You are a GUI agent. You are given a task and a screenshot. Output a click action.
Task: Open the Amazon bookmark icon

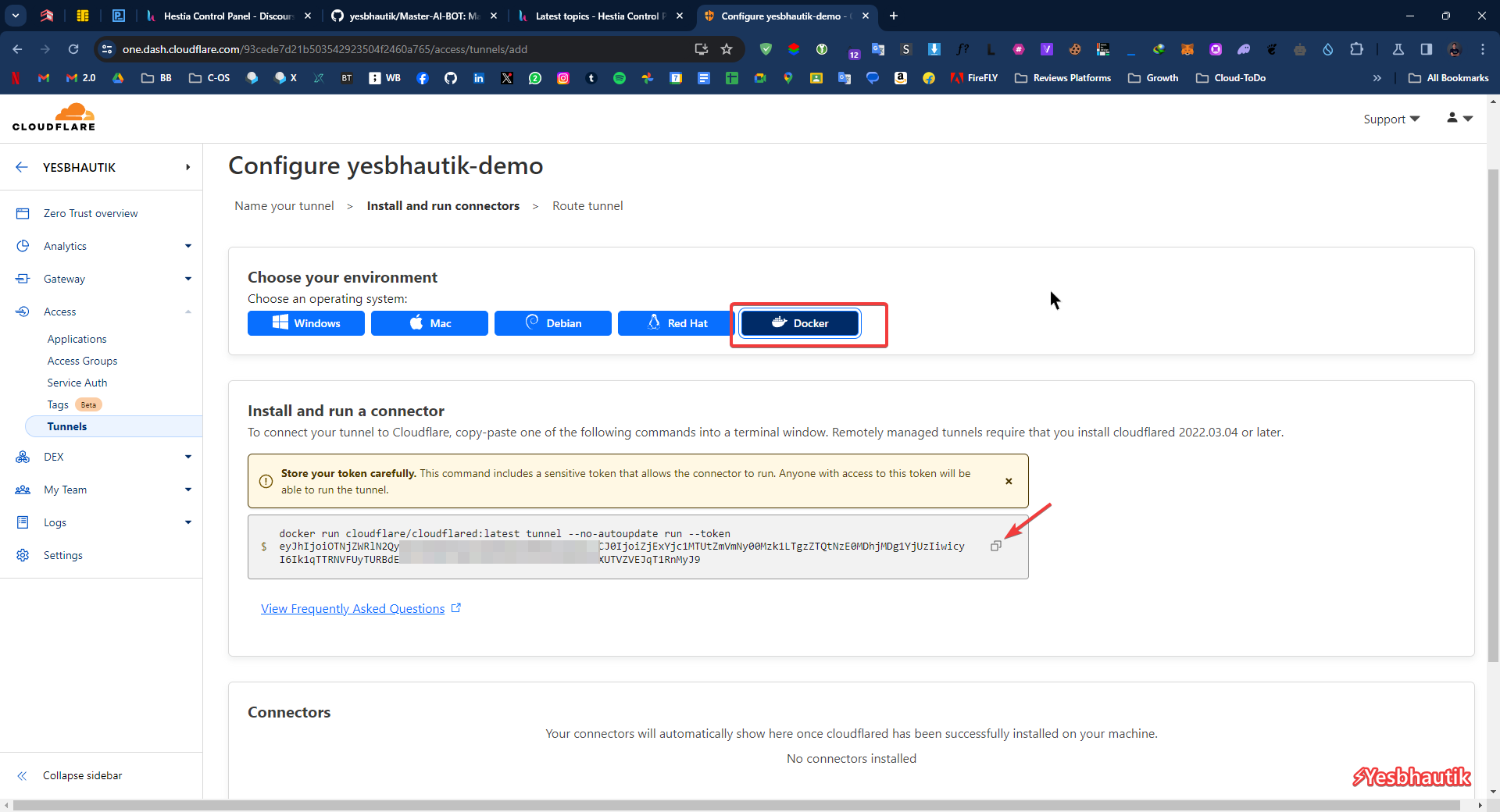(x=901, y=78)
